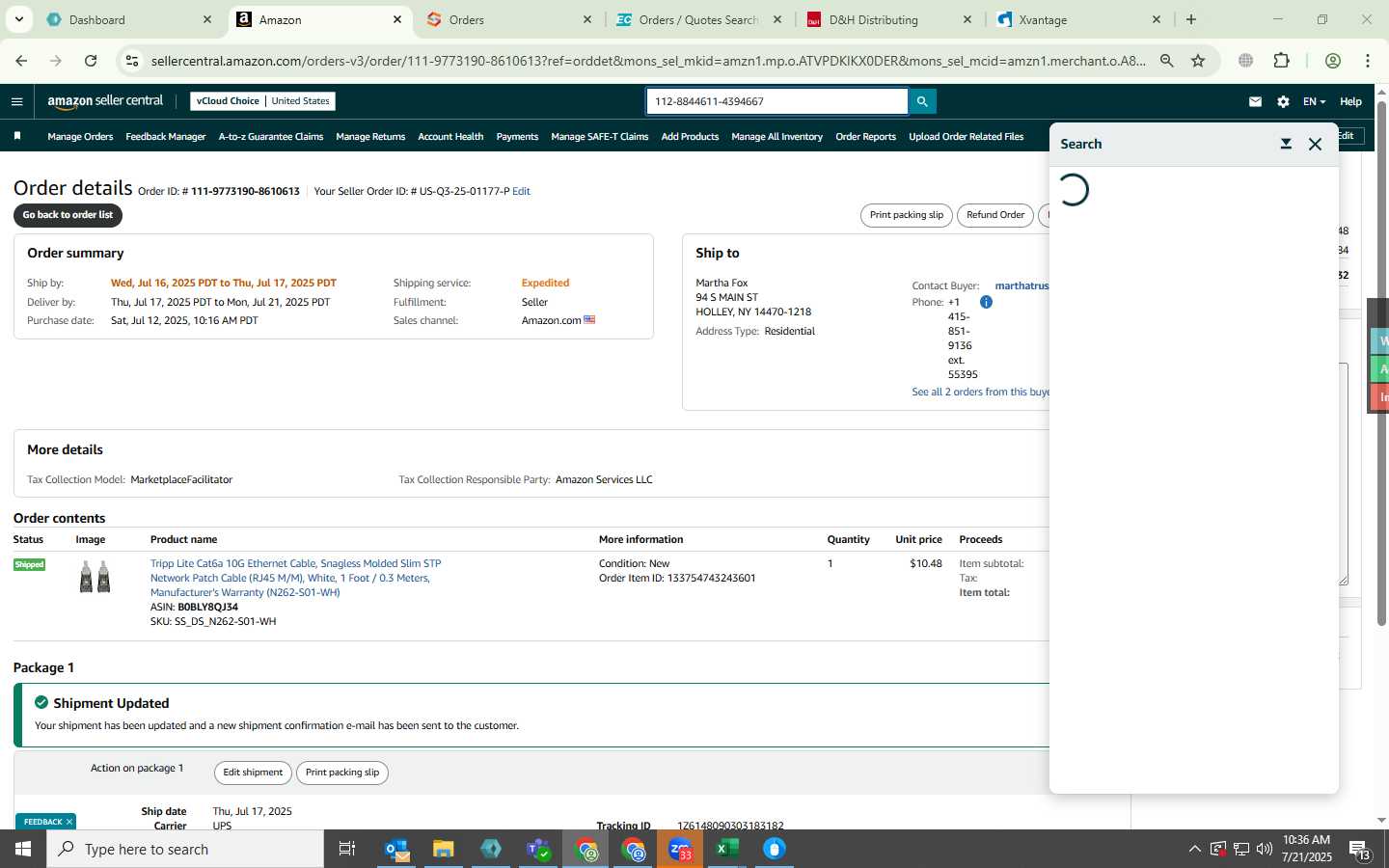Open Add Products menu item

[690, 137]
